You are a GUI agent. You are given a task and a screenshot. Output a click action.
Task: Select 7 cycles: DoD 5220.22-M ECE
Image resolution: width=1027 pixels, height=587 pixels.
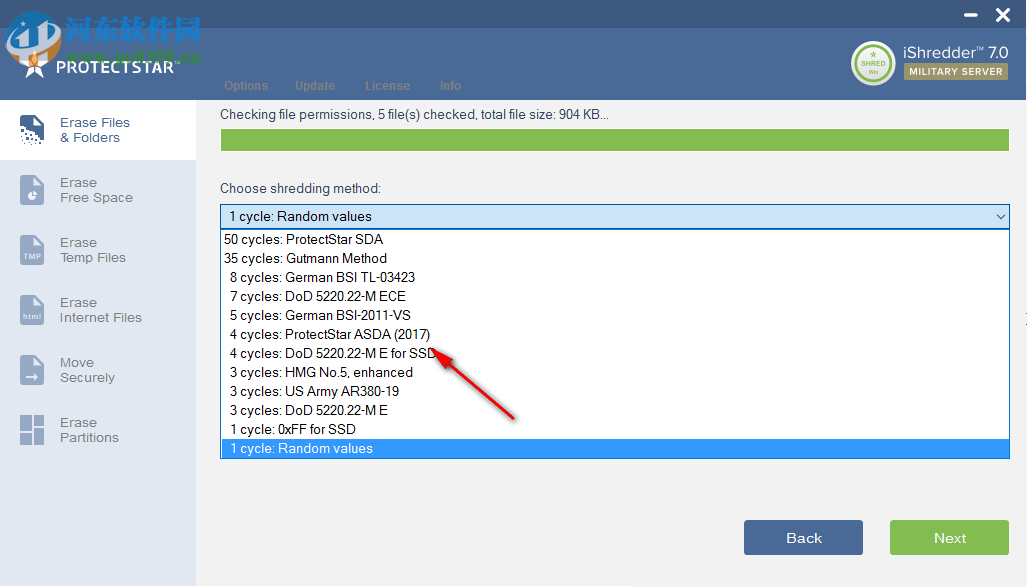point(614,296)
